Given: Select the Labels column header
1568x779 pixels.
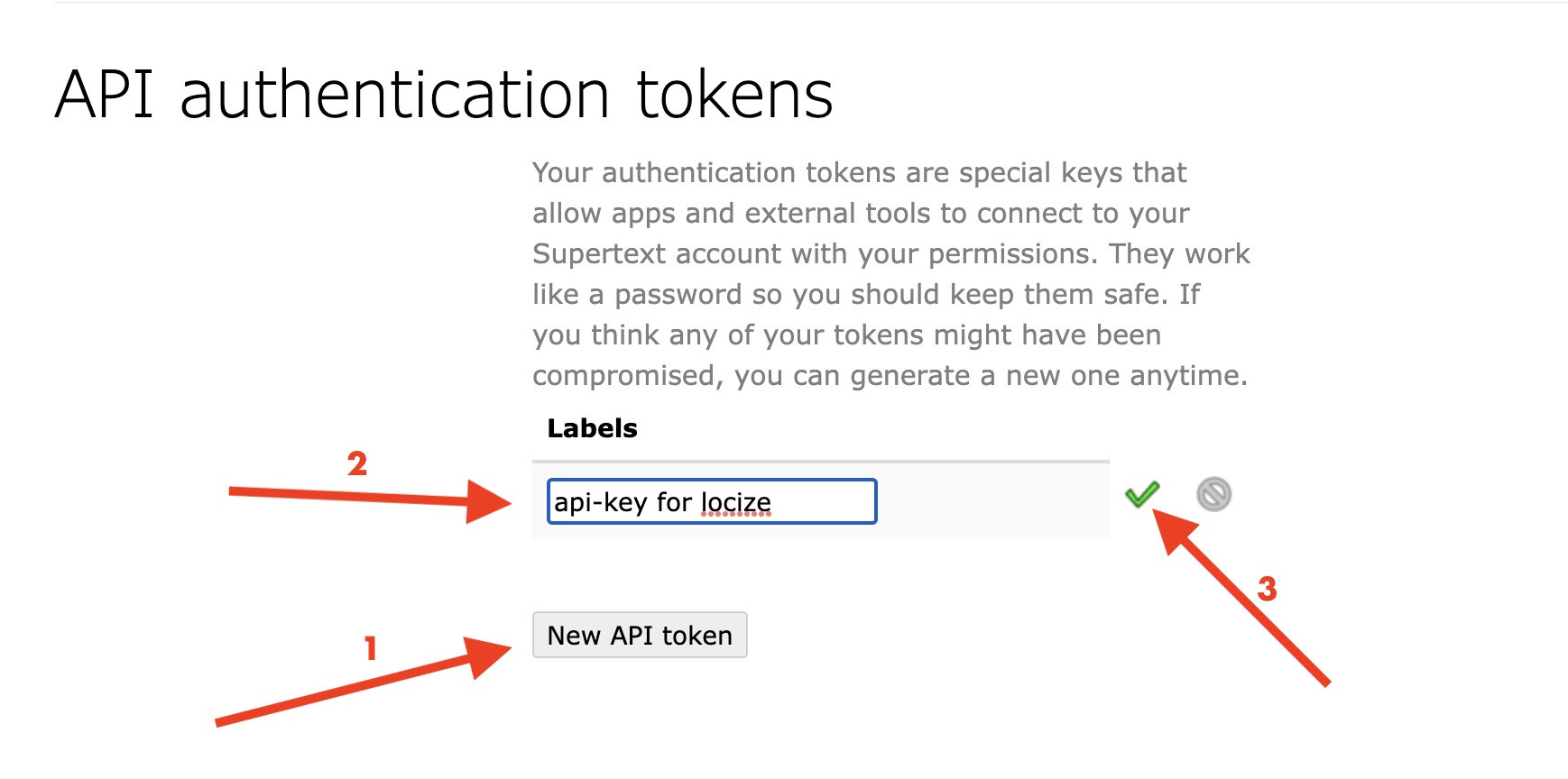Looking at the screenshot, I should tap(592, 428).
